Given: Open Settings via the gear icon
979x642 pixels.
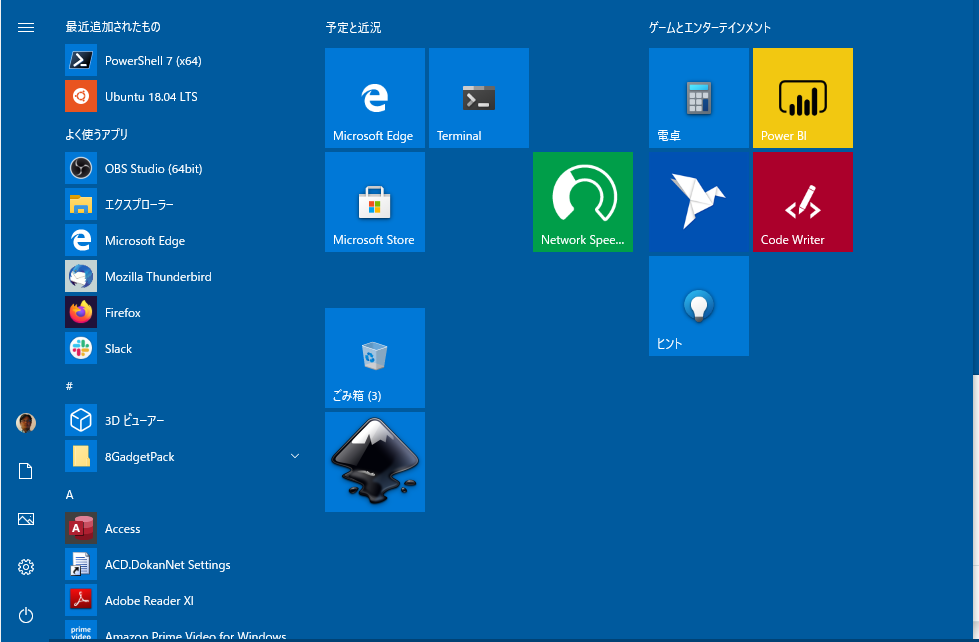Looking at the screenshot, I should [x=26, y=567].
